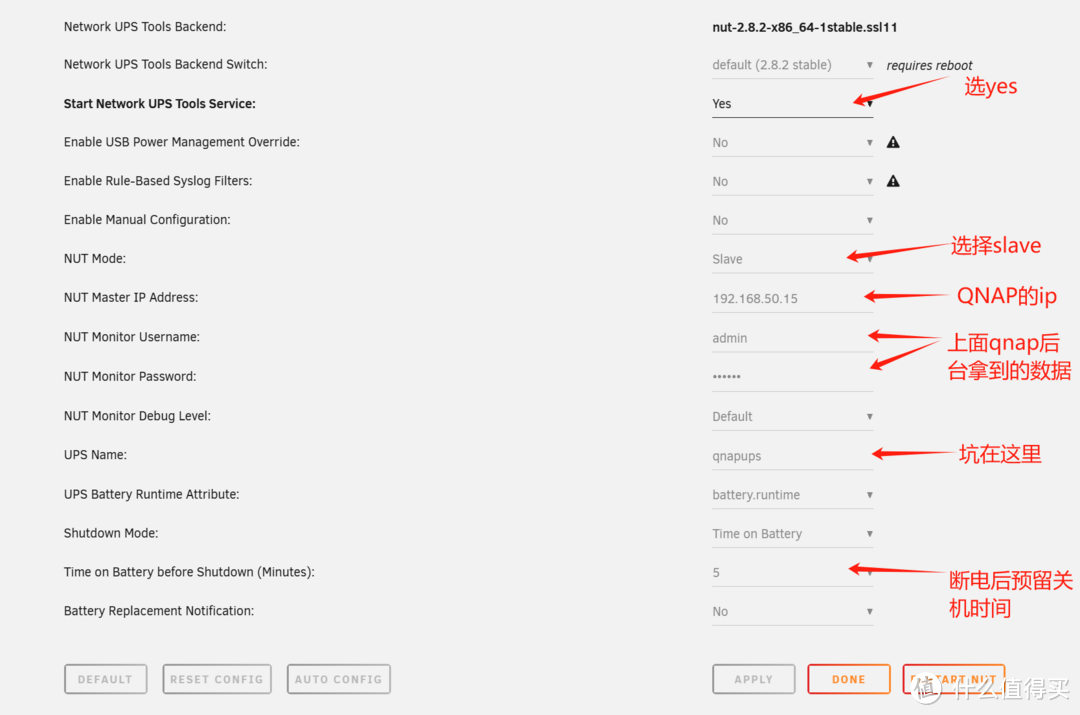Open the NUT Monitor Debug Level dropdown
The height and width of the screenshot is (715, 1080).
click(791, 416)
